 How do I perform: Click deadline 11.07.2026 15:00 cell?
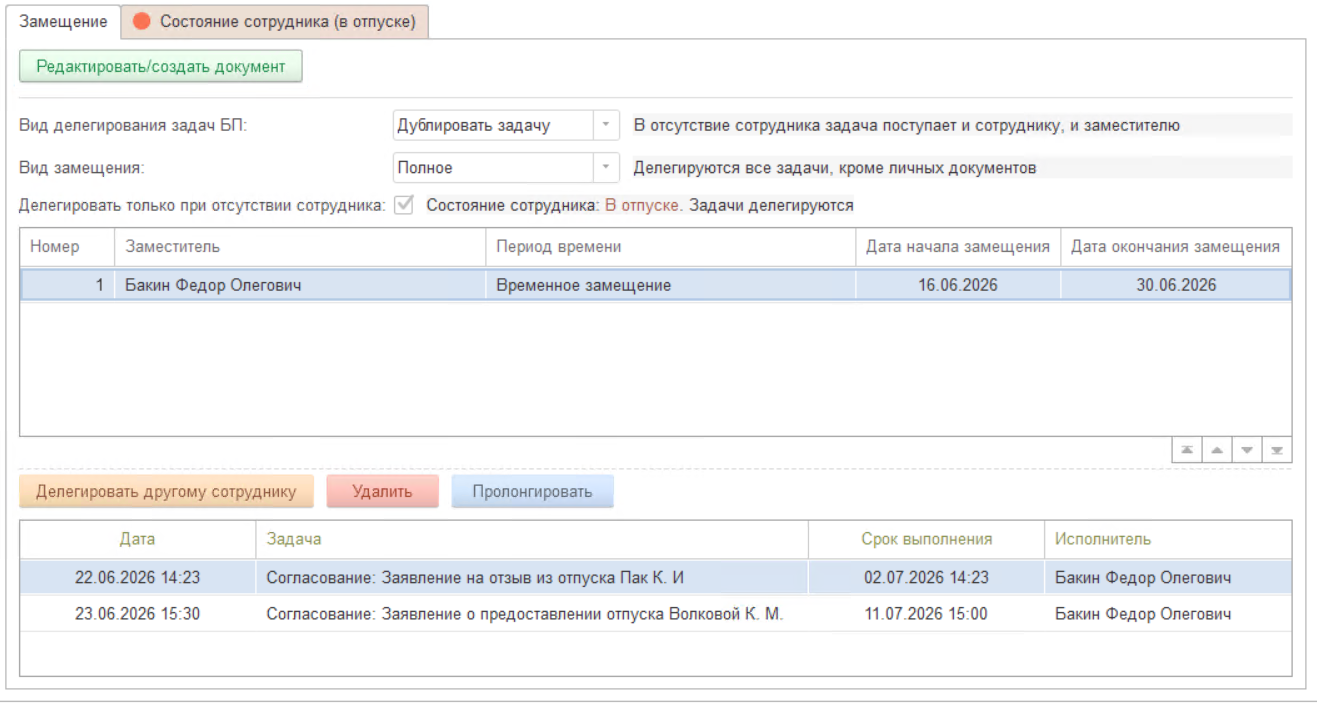926,614
